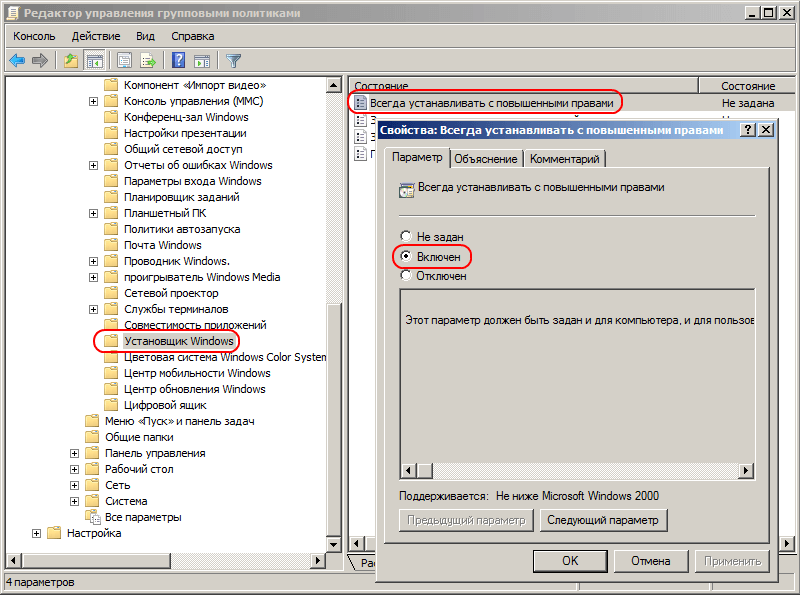This screenshot has width=800, height=595.
Task: Expand the «Панель управления» tree node
Action: click(x=75, y=453)
